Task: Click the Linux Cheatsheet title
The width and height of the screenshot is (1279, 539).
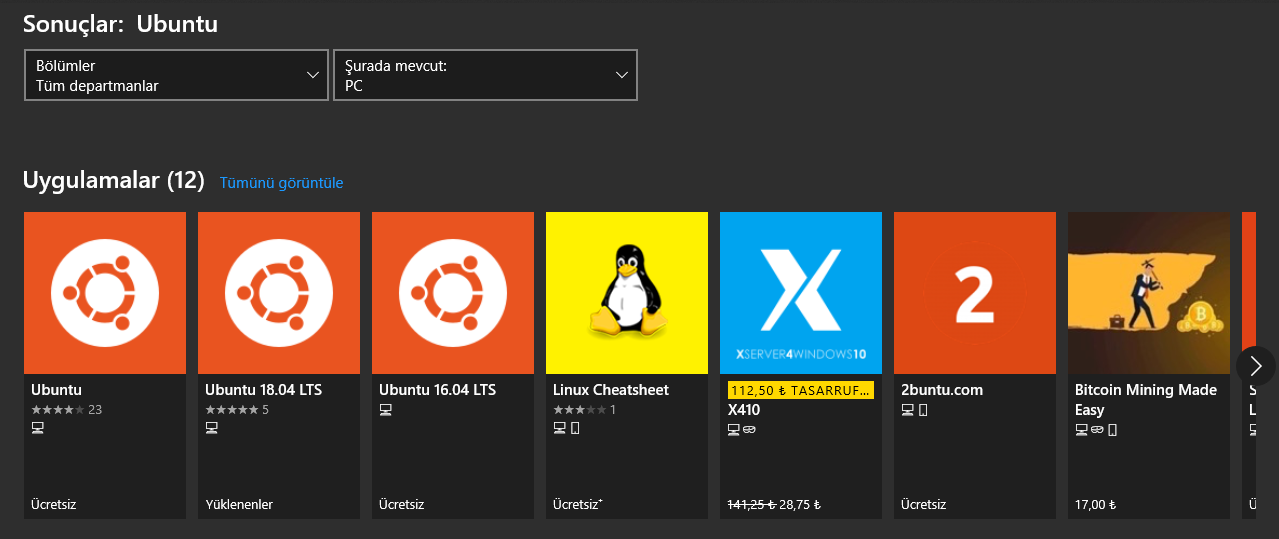Action: [x=611, y=390]
